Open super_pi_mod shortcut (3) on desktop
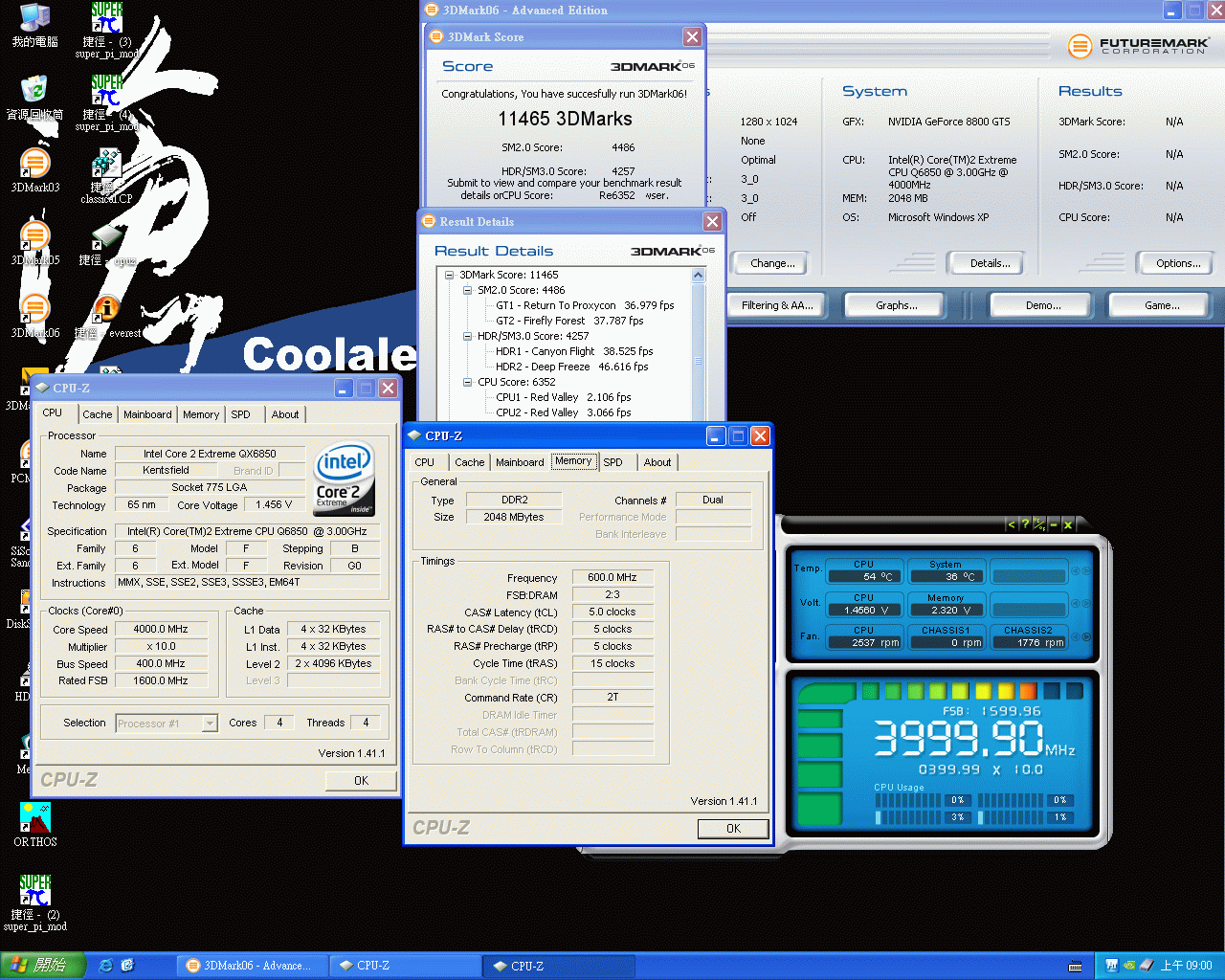Viewport: 1225px width, 980px height. pyautogui.click(x=107, y=31)
